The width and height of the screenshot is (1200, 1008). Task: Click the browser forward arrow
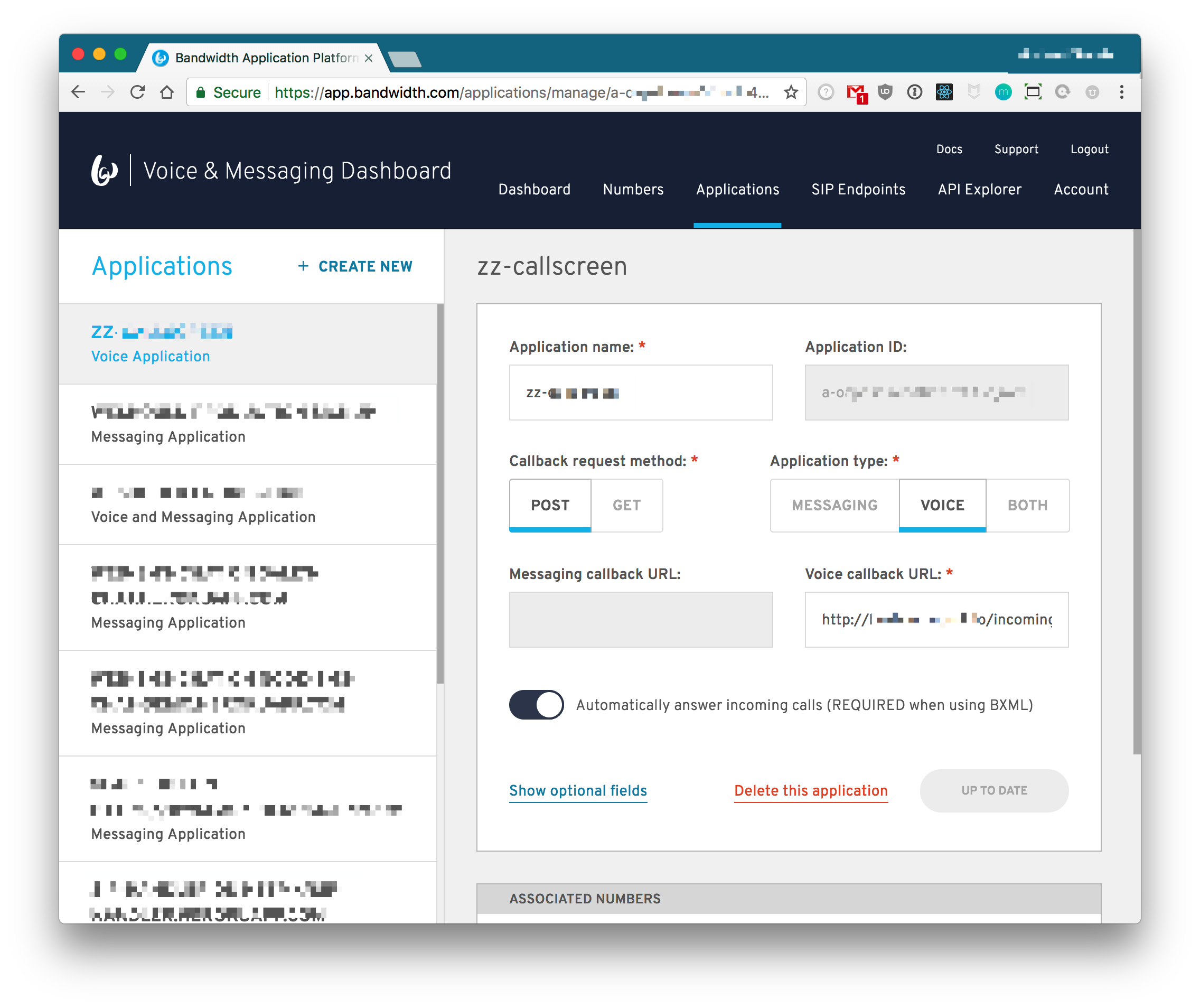[x=107, y=92]
